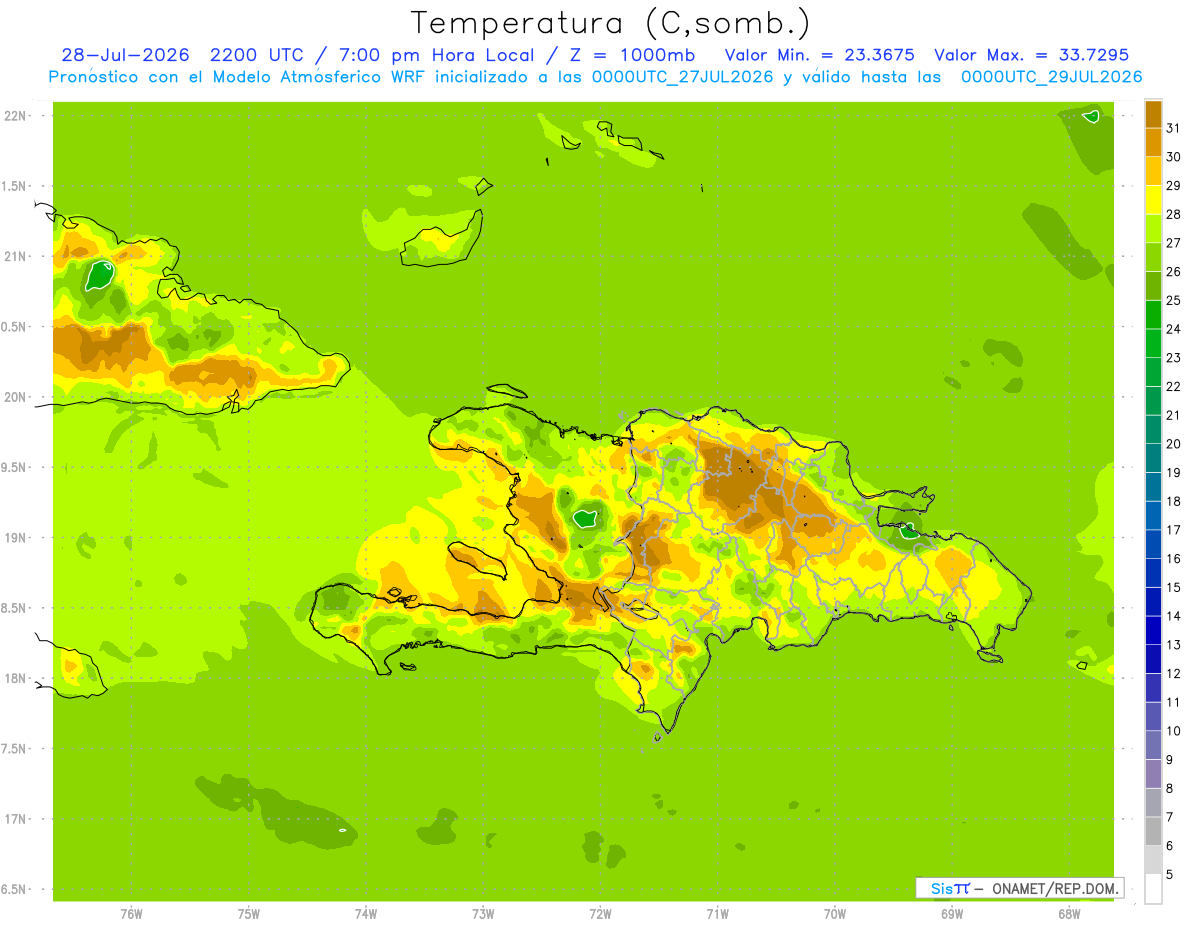Viewport: 1200px width, 927px height.
Task: Select the date '28-Jul-2026' in the header
Action: click(x=126, y=55)
